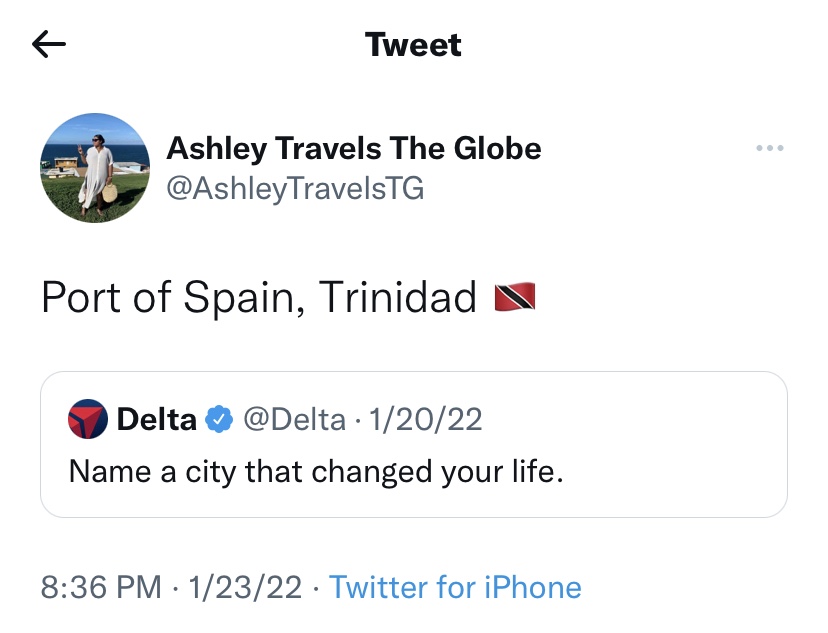828x633 pixels.
Task: Open Ashley's profile picture
Action: point(95,167)
